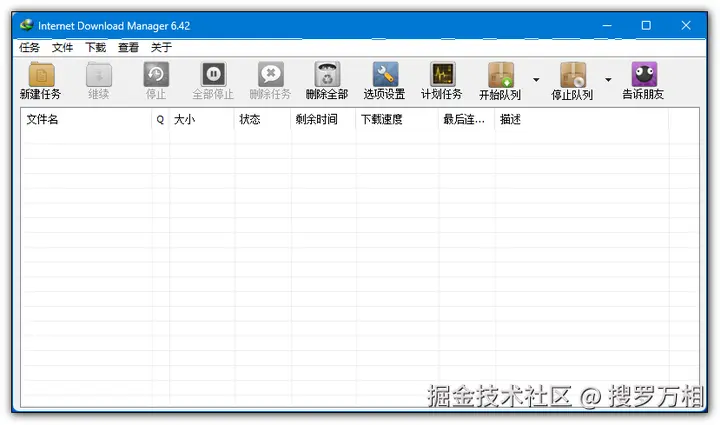The height and width of the screenshot is (425, 720).
Task: Sort by the 大小 column header
Action: click(x=202, y=120)
